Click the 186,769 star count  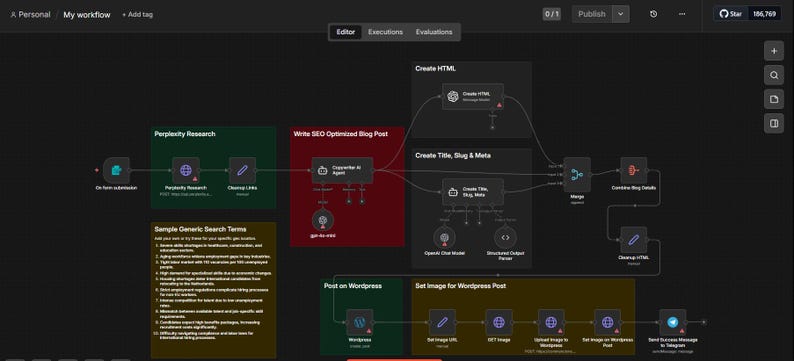pos(764,14)
